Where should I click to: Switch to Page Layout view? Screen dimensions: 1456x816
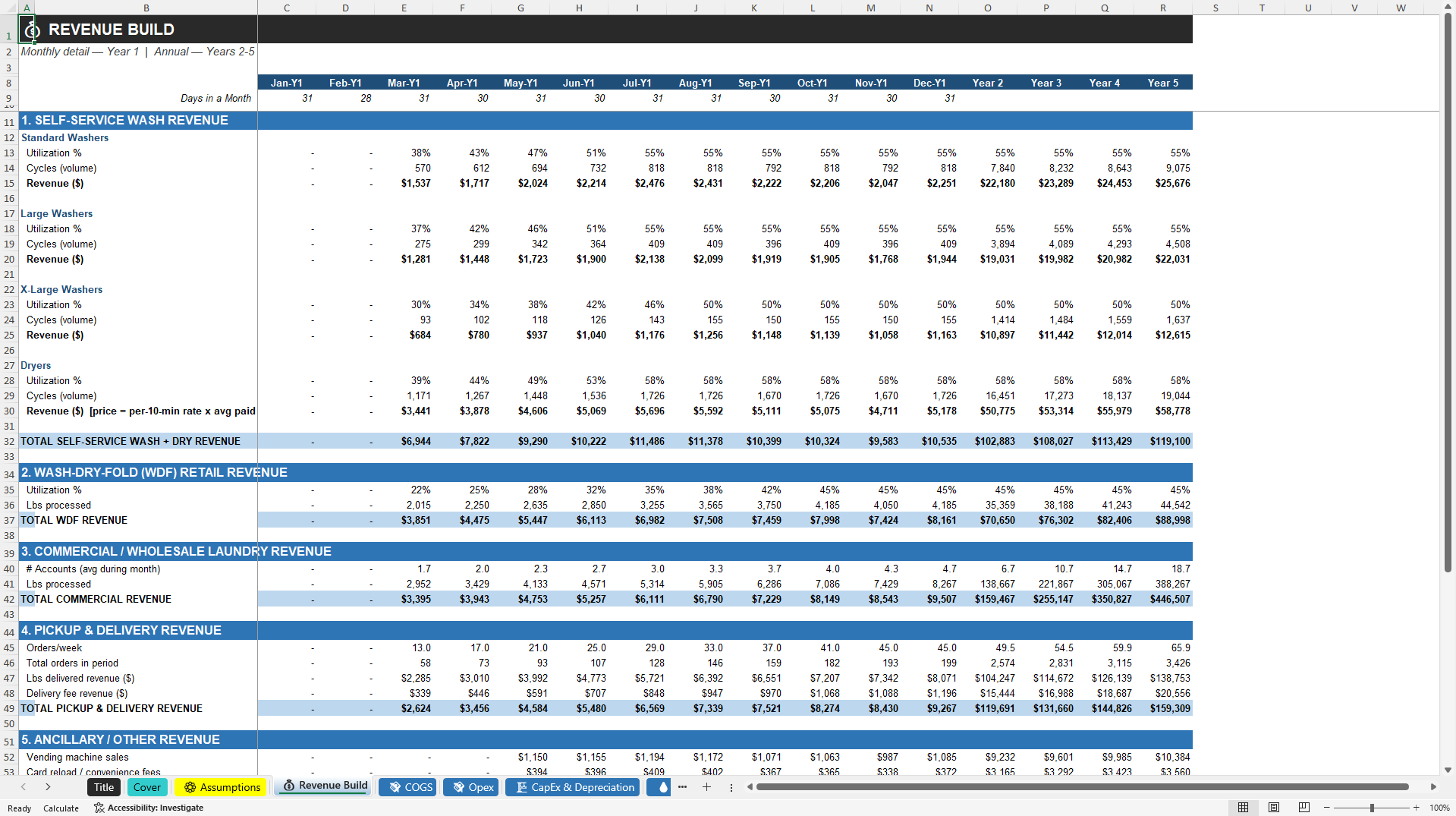pyautogui.click(x=1274, y=808)
